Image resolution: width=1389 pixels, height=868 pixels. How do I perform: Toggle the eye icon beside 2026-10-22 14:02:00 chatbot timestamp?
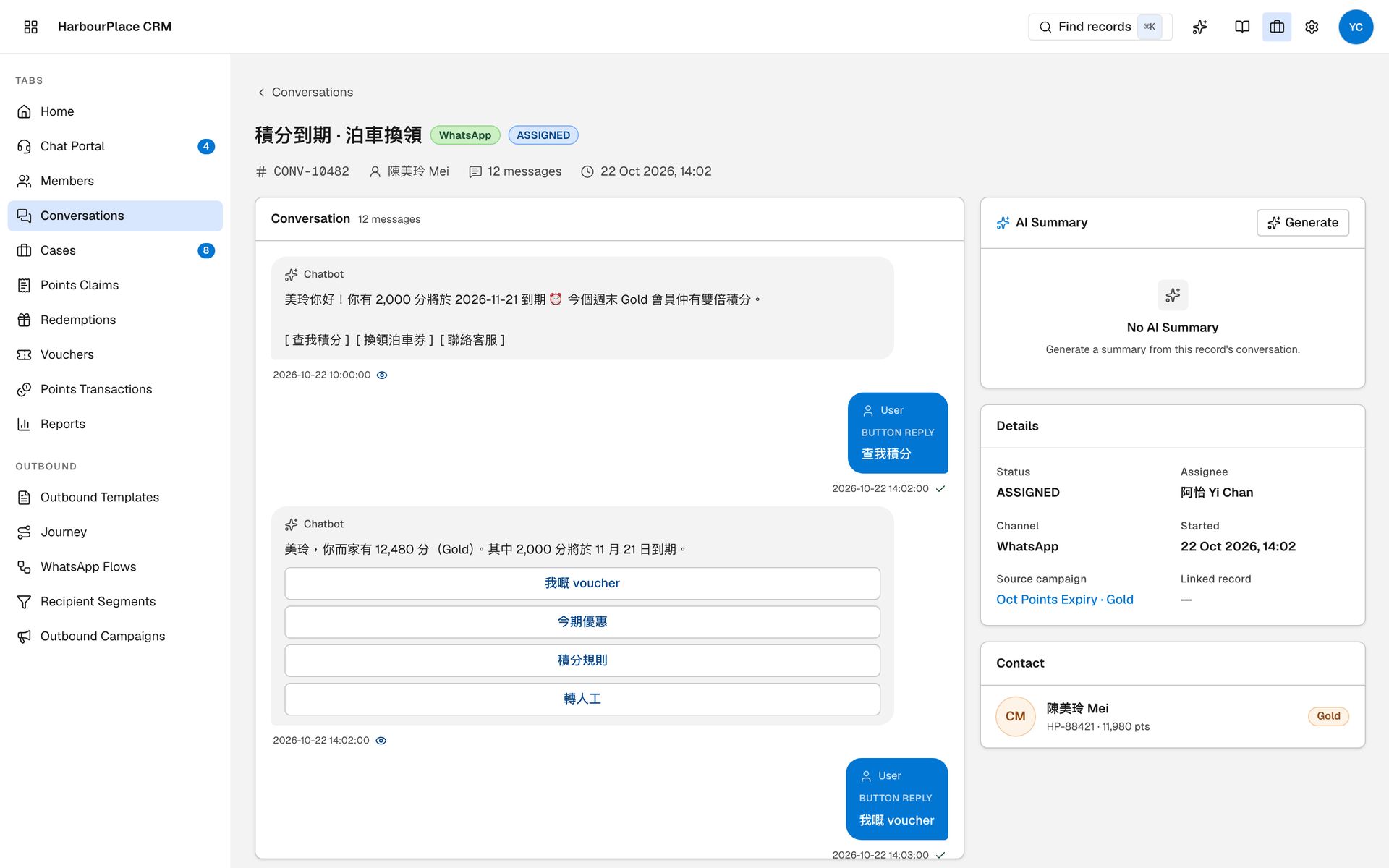[381, 740]
